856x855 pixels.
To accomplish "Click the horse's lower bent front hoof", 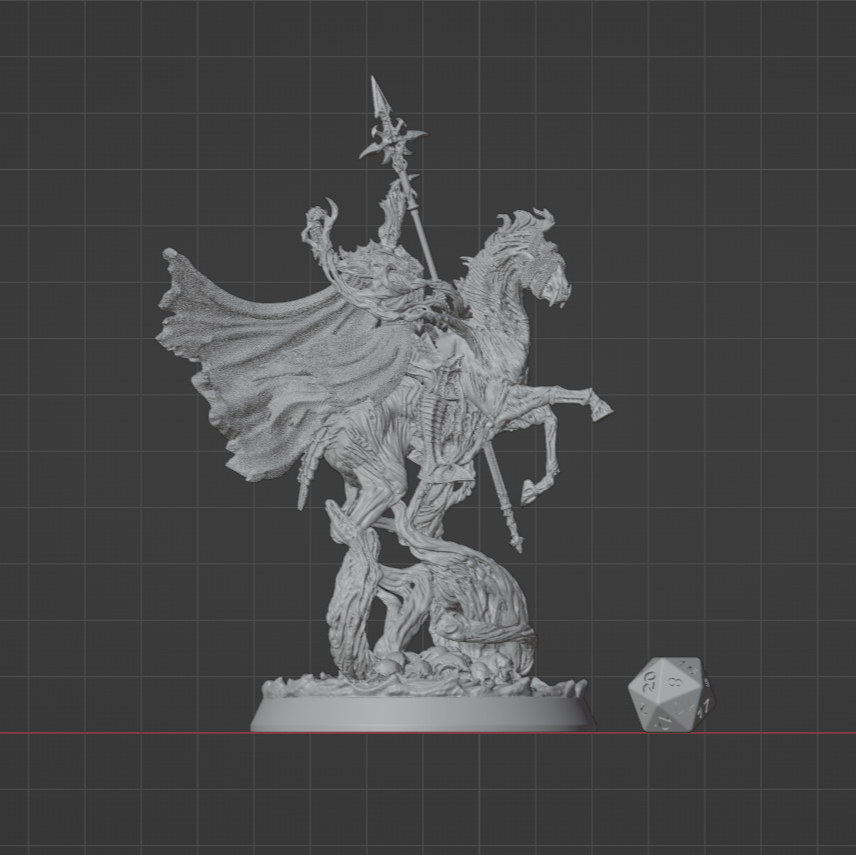I will [x=534, y=492].
